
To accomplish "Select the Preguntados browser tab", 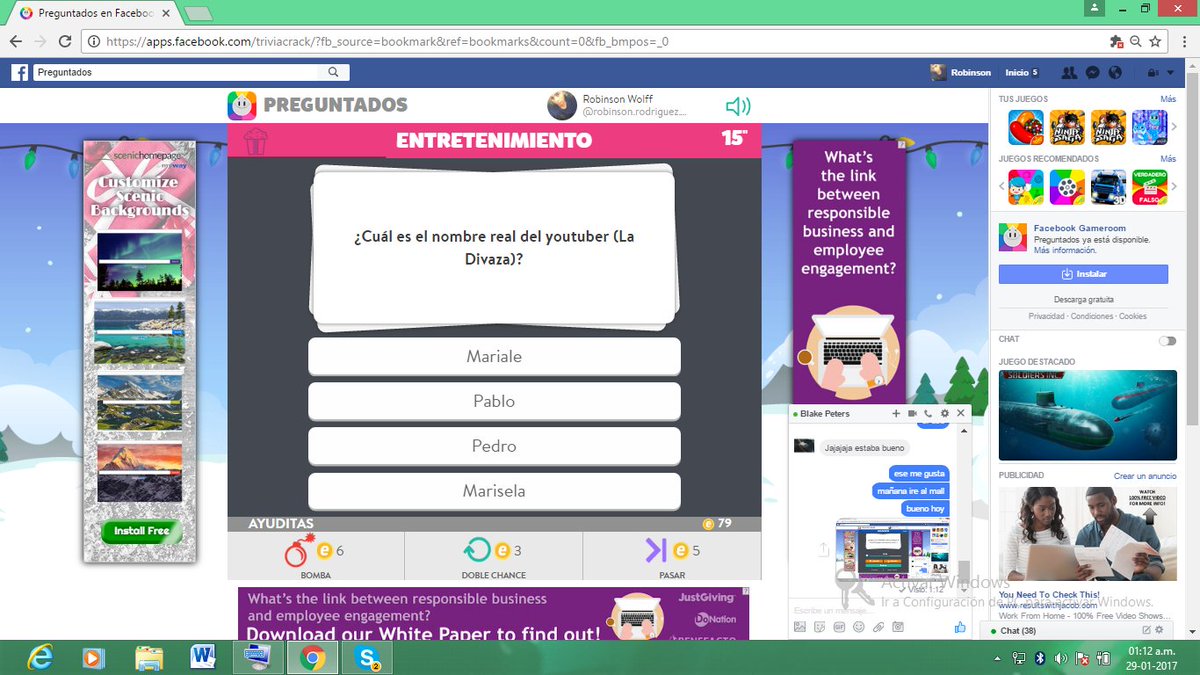I will tap(95, 14).
